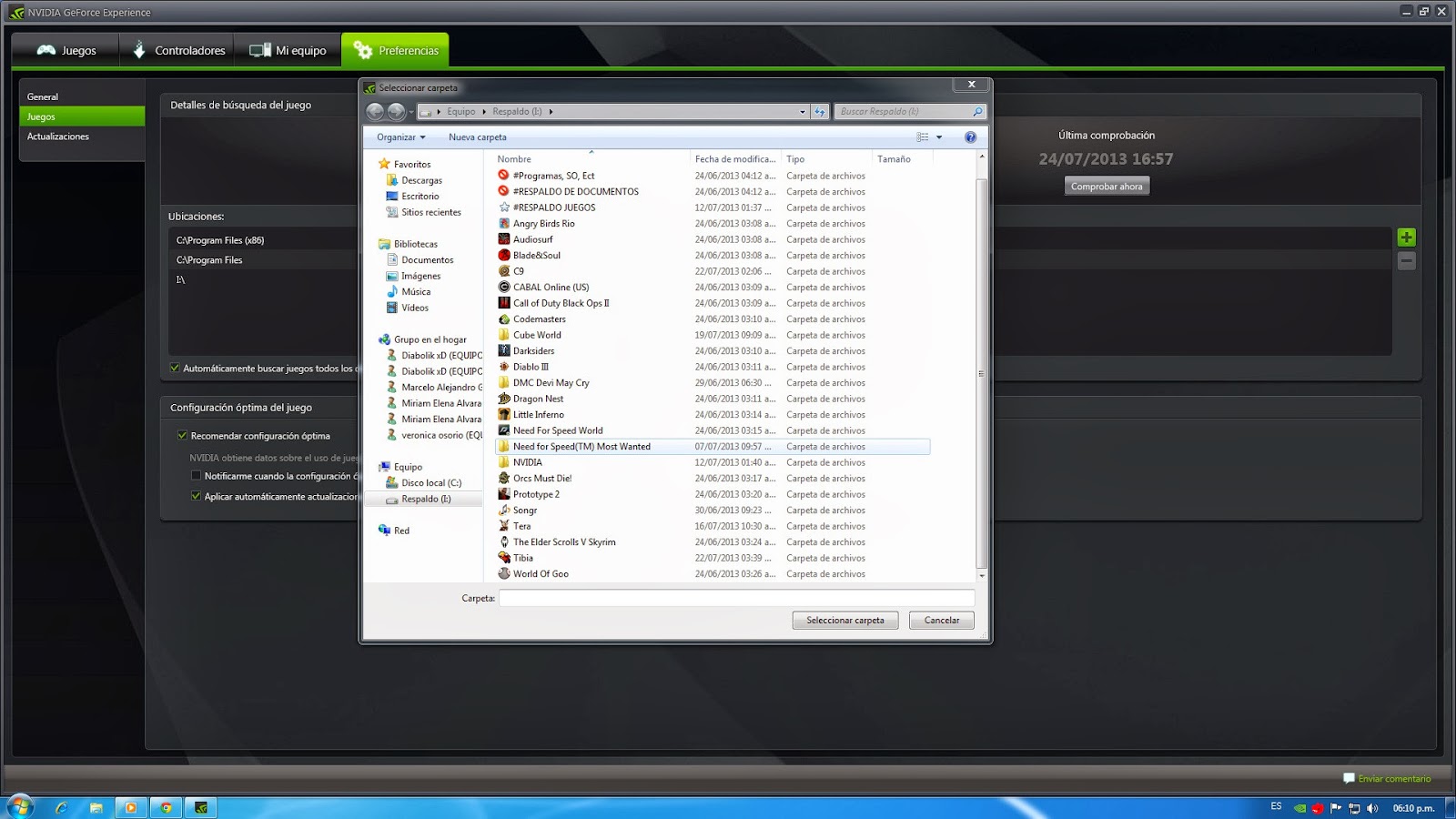Open the Windows Start button
Screen dimensions: 1456x819
point(20,806)
